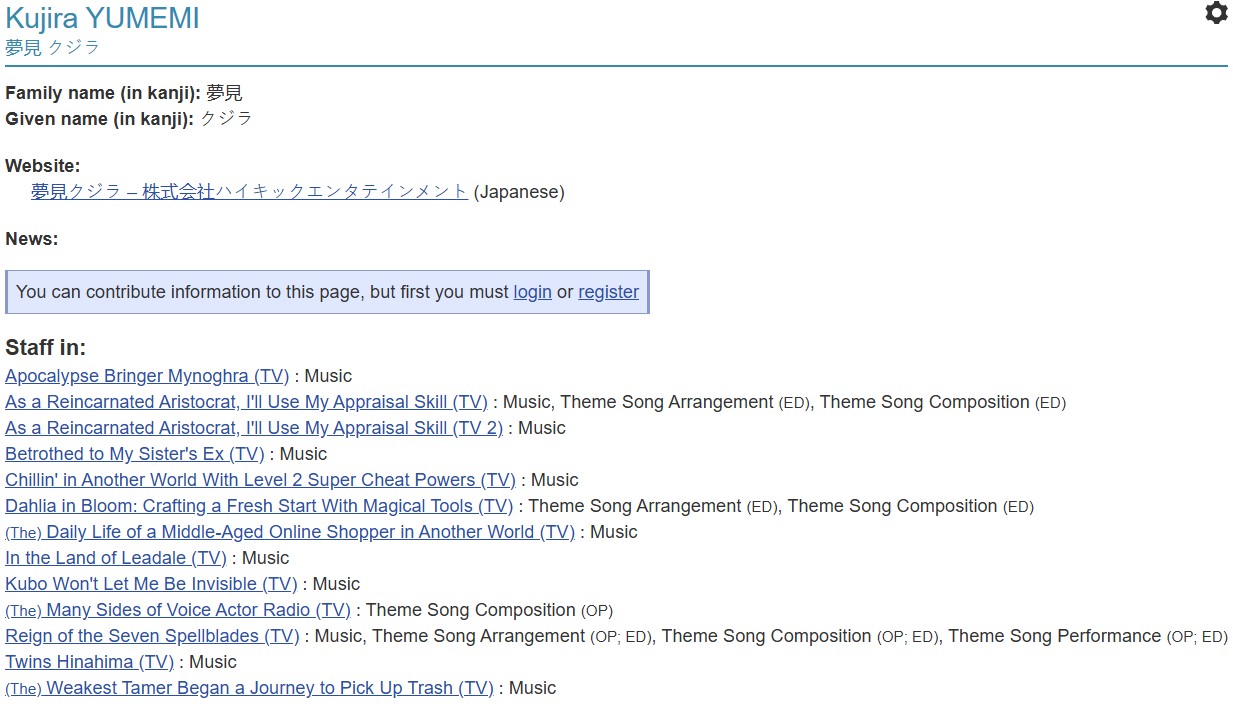The image size is (1233, 707).
Task: Click the login link
Action: (x=532, y=292)
